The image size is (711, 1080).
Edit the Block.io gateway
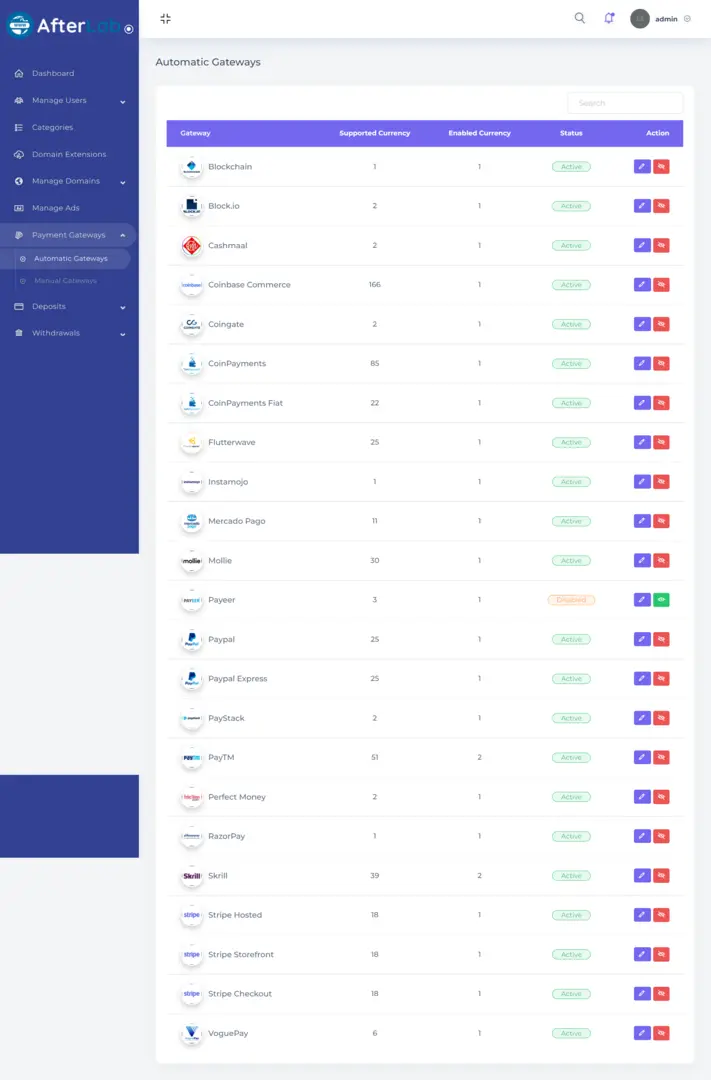[x=642, y=206]
